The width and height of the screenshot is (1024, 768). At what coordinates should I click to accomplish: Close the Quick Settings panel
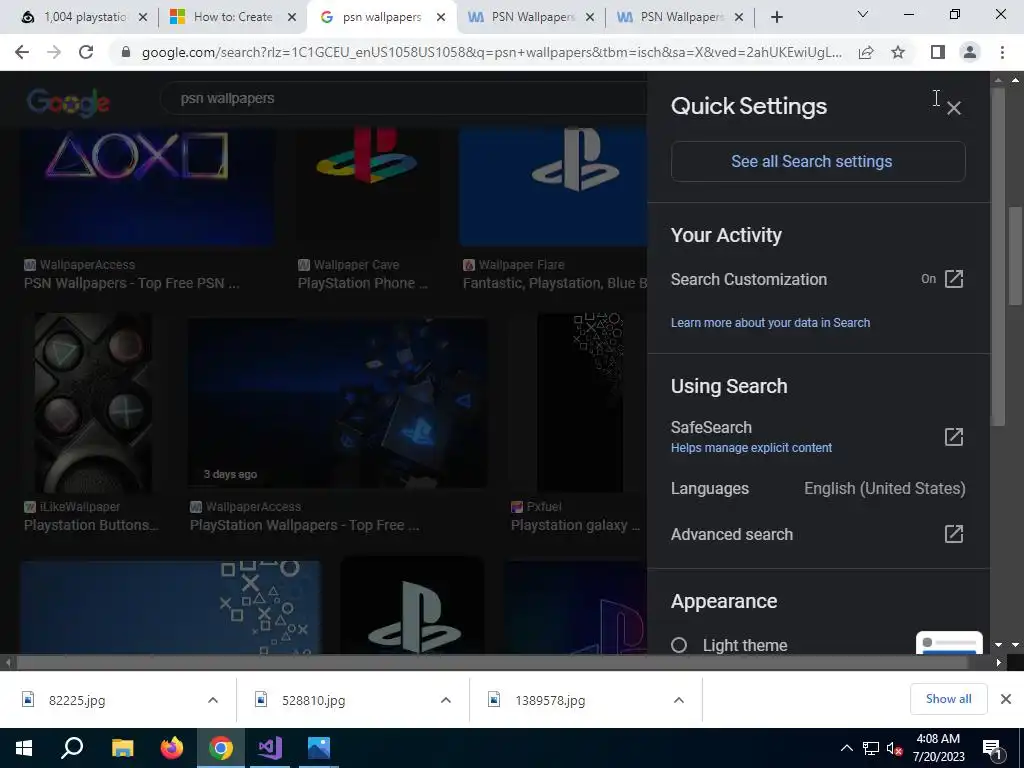[953, 108]
